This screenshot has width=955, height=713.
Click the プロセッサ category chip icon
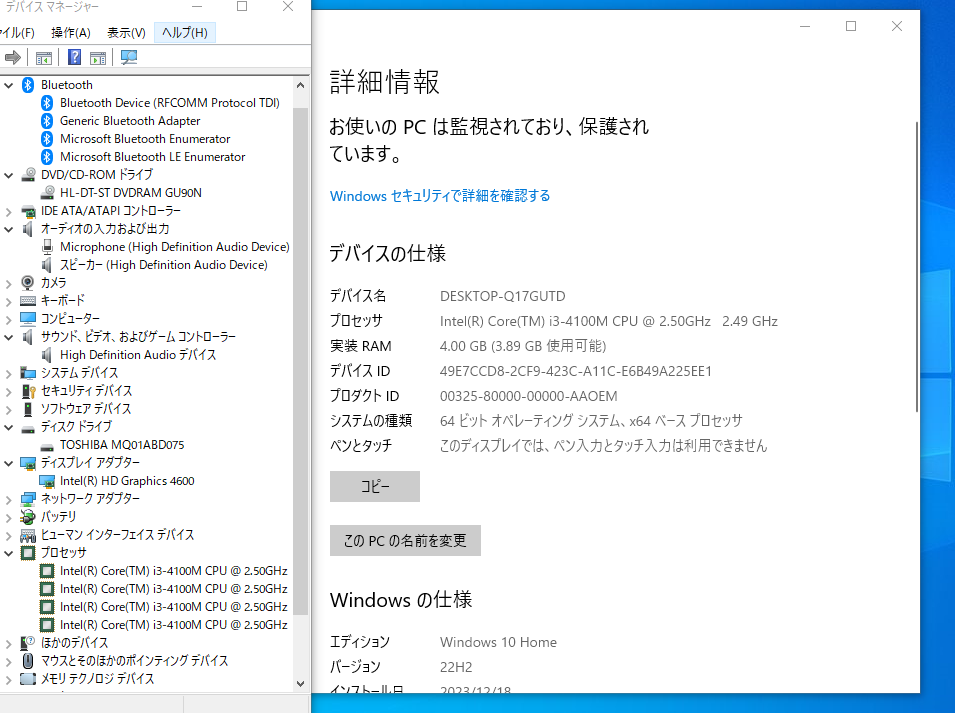click(28, 553)
